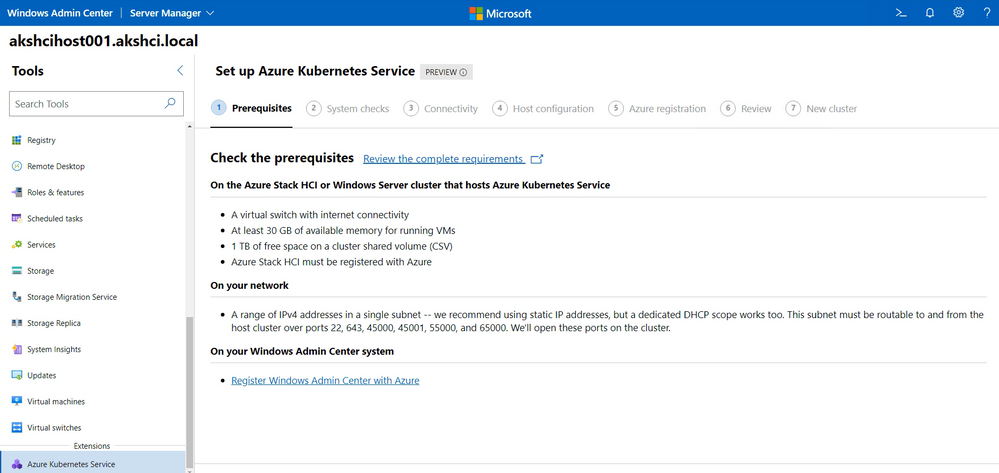Select the Azure registration step

click(x=657, y=109)
